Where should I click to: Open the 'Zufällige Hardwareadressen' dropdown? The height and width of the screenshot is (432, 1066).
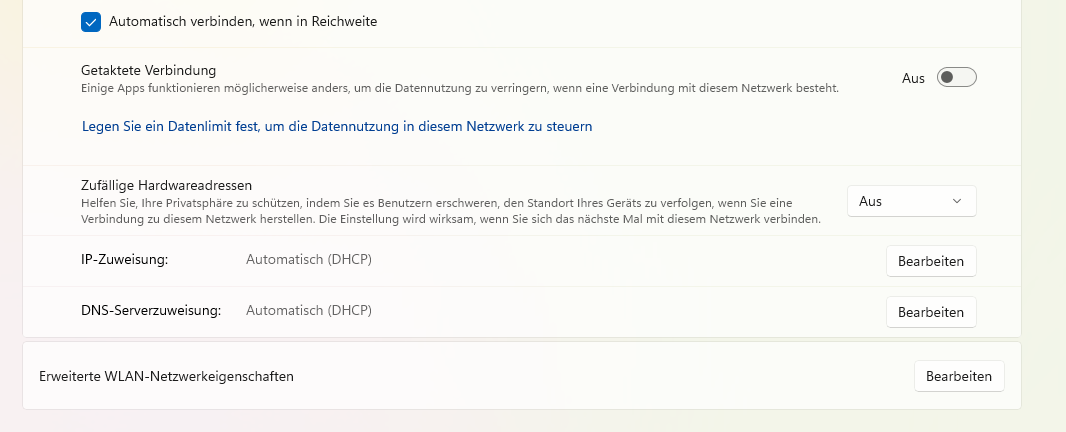coord(910,201)
